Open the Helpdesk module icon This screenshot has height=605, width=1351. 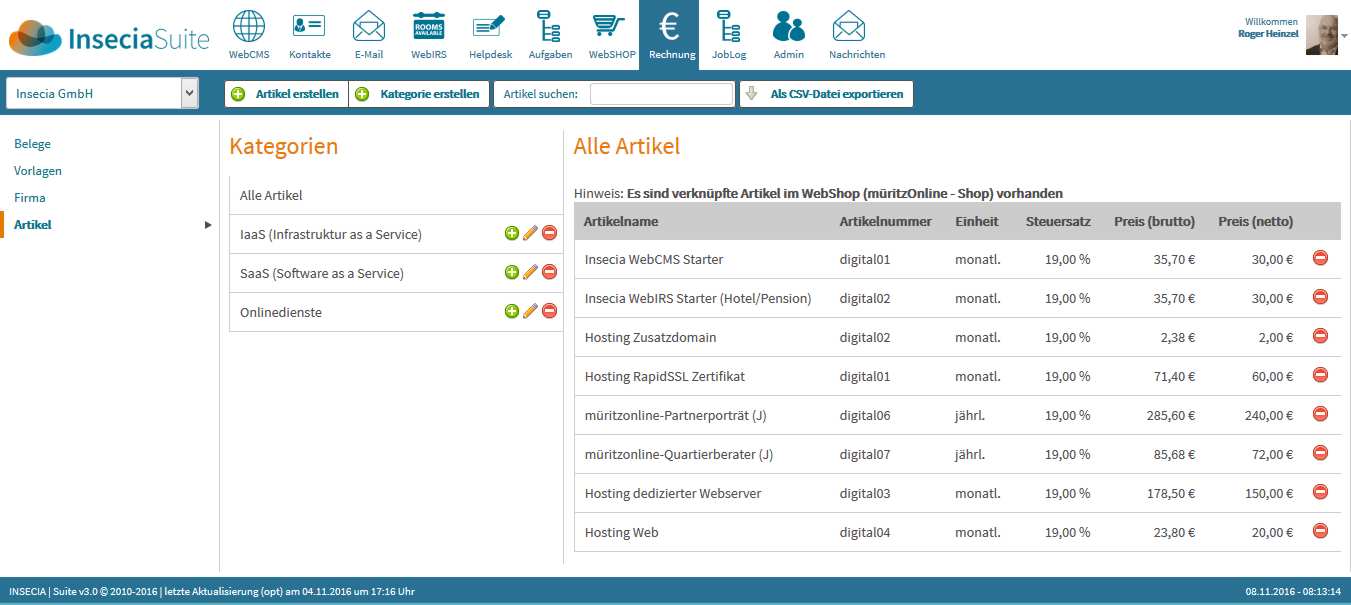coord(489,27)
